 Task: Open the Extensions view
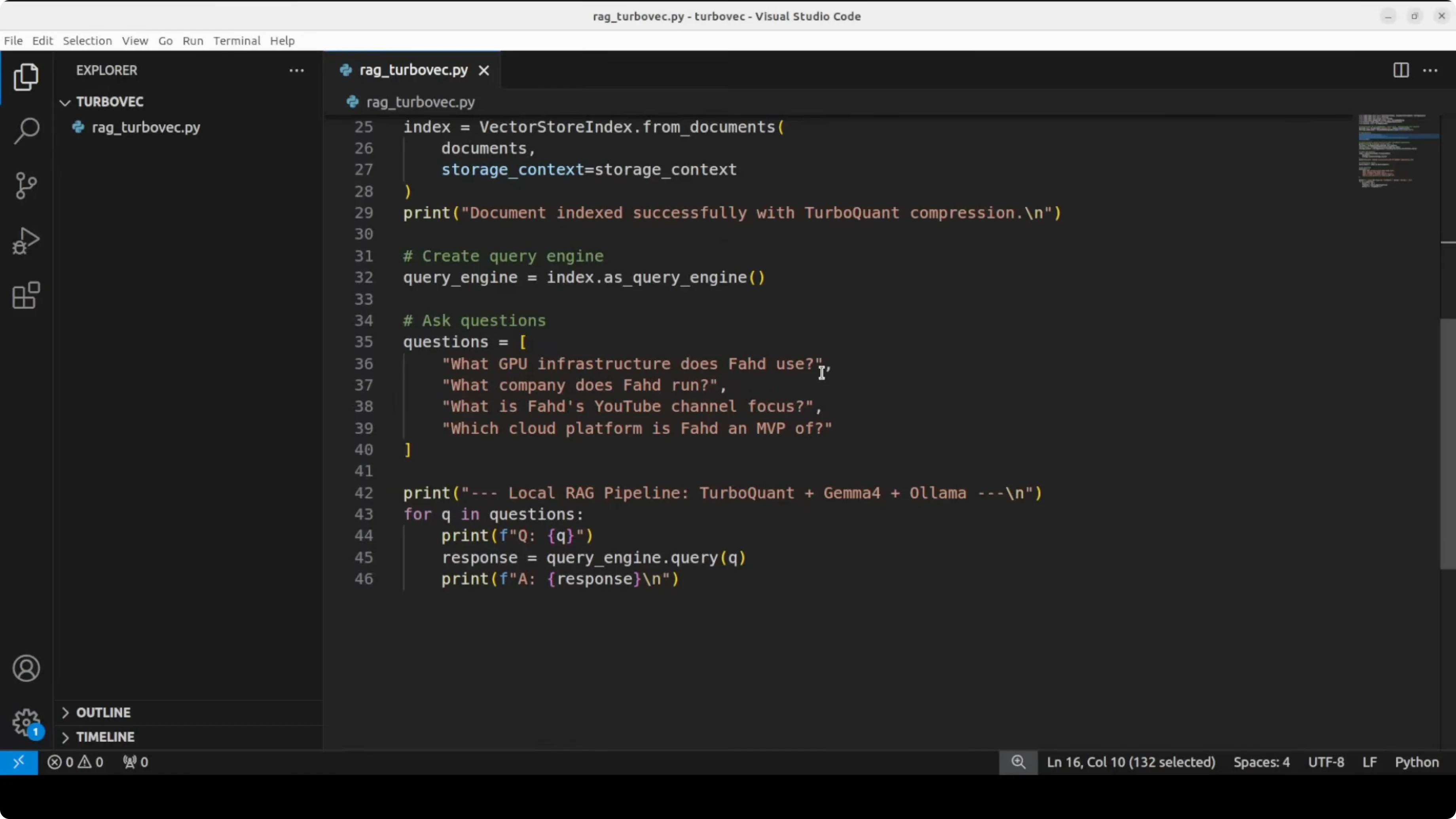(26, 295)
